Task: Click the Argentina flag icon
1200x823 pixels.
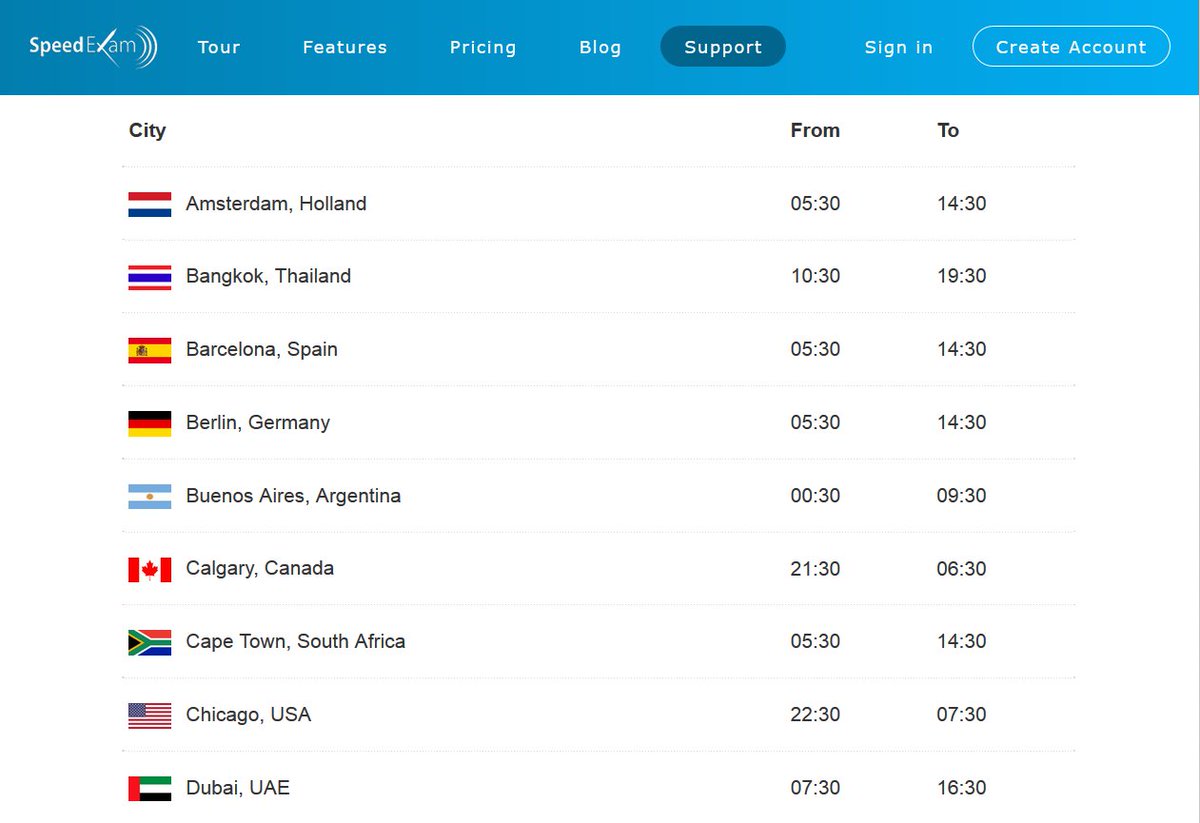Action: click(149, 496)
